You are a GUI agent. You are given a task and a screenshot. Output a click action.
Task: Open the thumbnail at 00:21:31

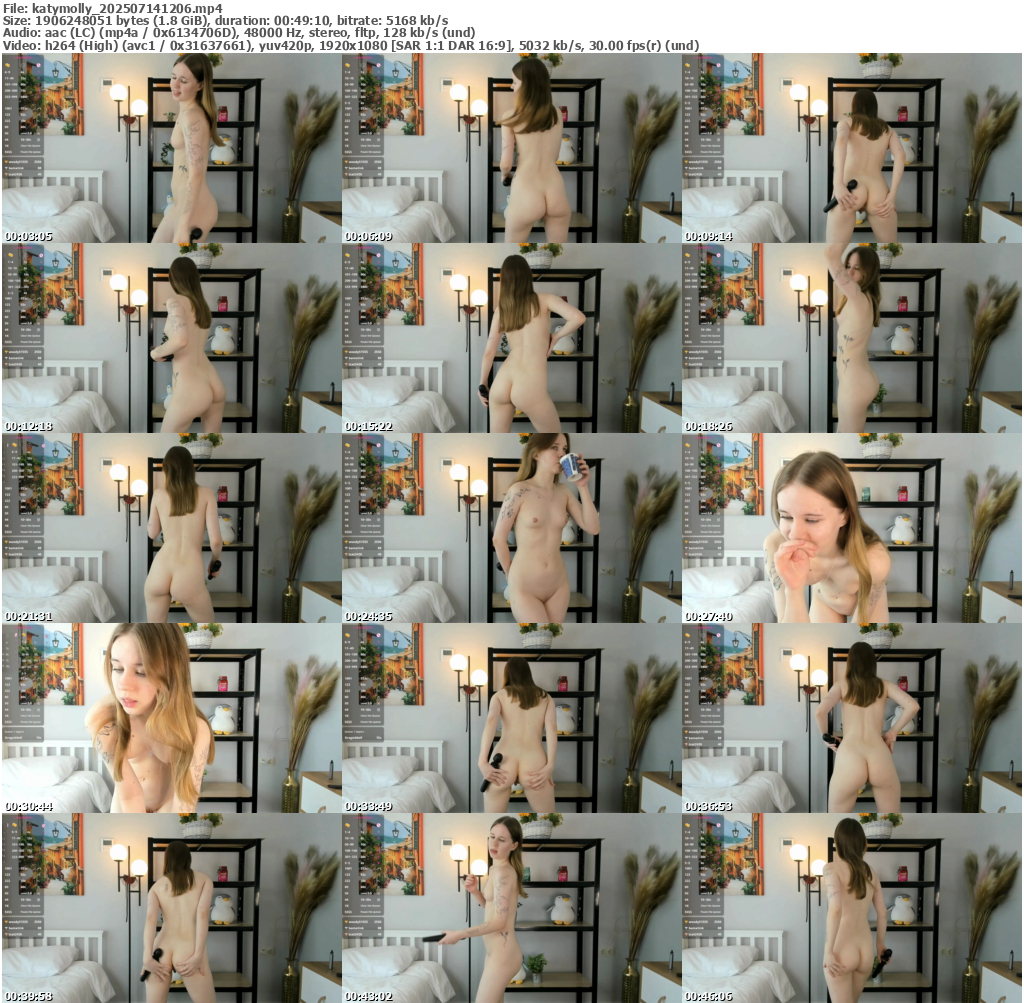tap(171, 528)
